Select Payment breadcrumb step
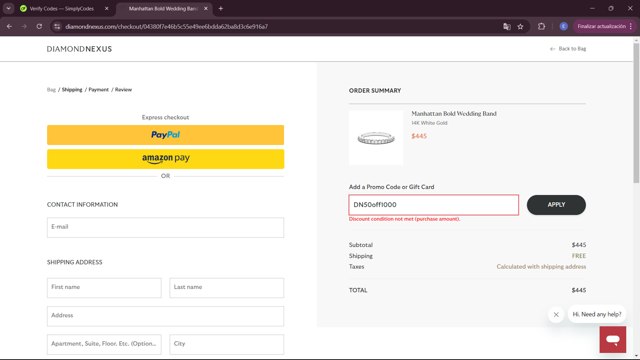The height and width of the screenshot is (360, 640). (x=98, y=89)
